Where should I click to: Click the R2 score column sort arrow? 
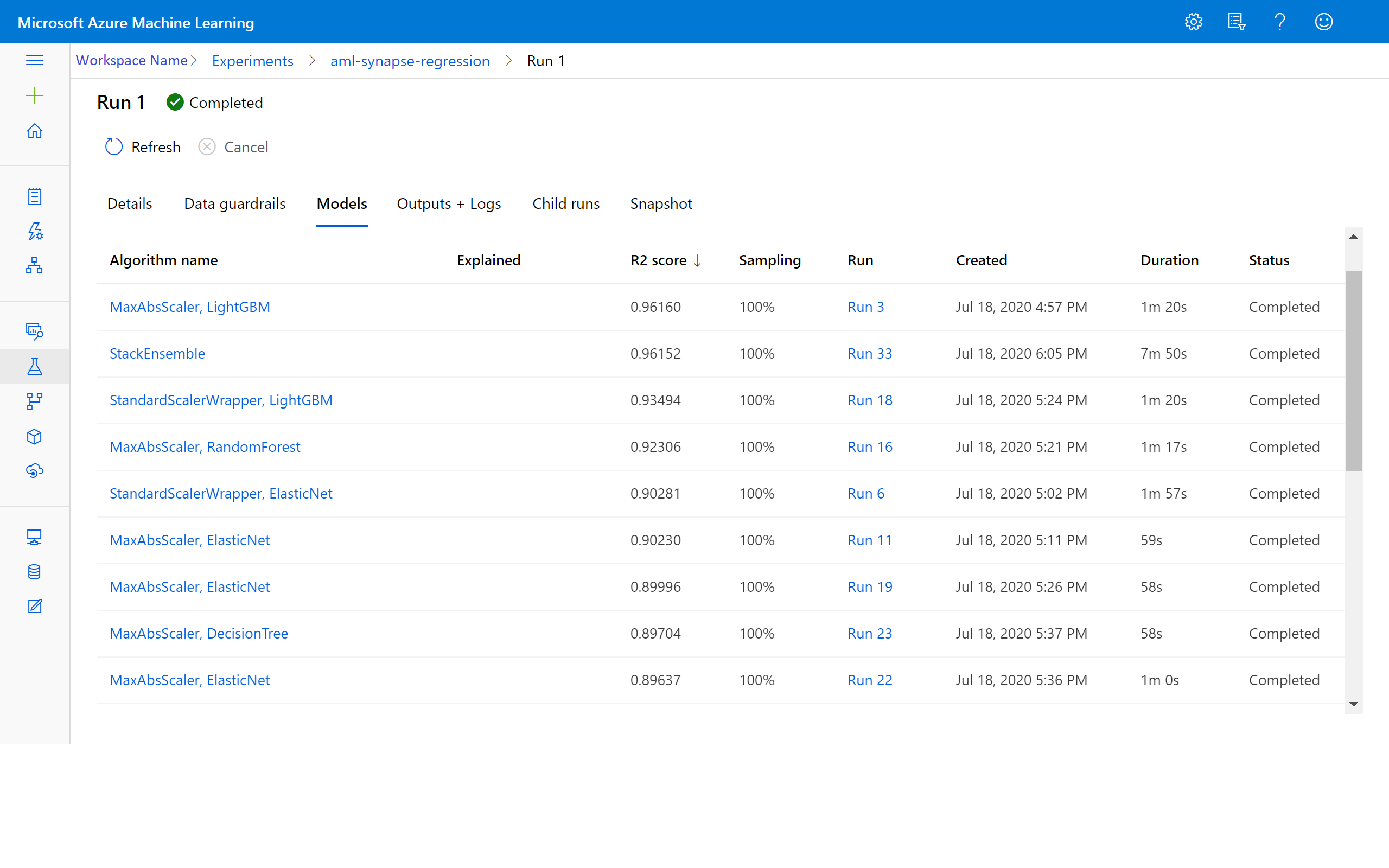coord(697,260)
